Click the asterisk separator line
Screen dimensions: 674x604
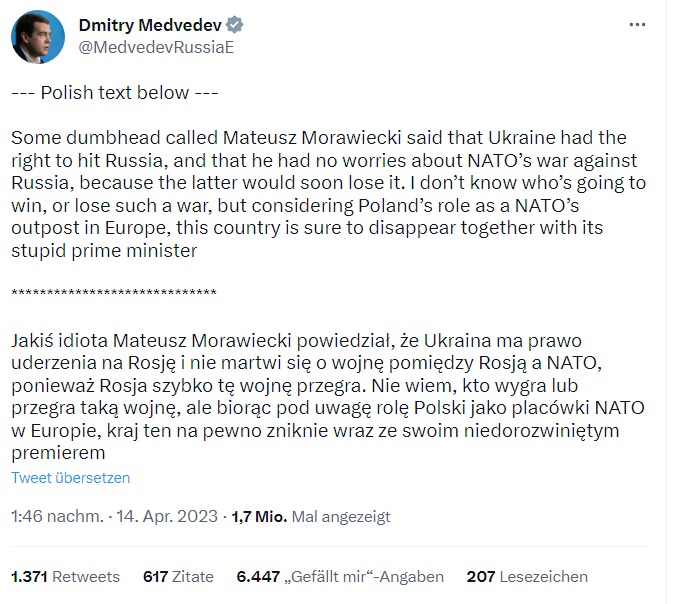(113, 290)
